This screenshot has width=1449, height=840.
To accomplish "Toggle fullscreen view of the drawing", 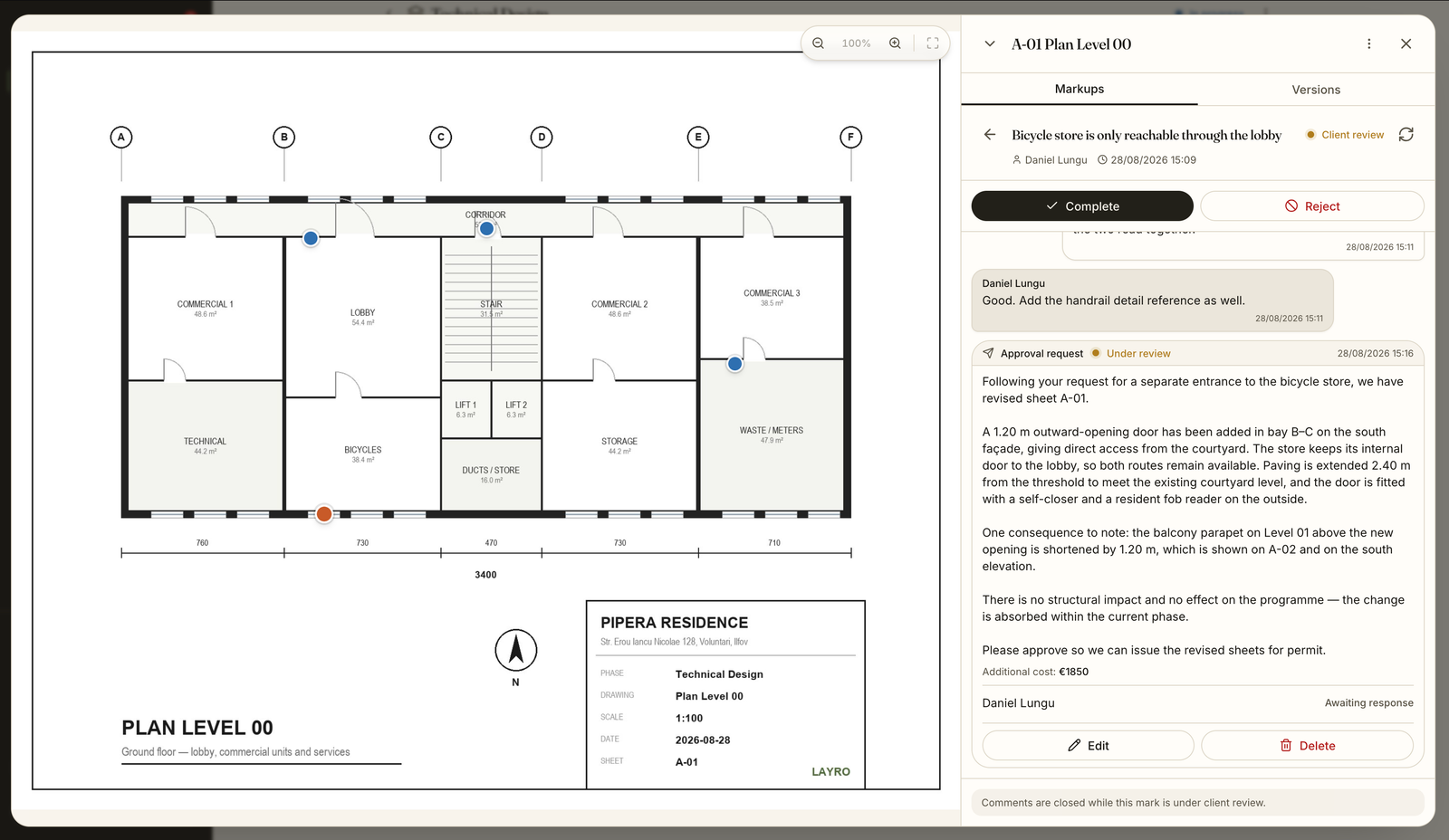I will pos(933,43).
